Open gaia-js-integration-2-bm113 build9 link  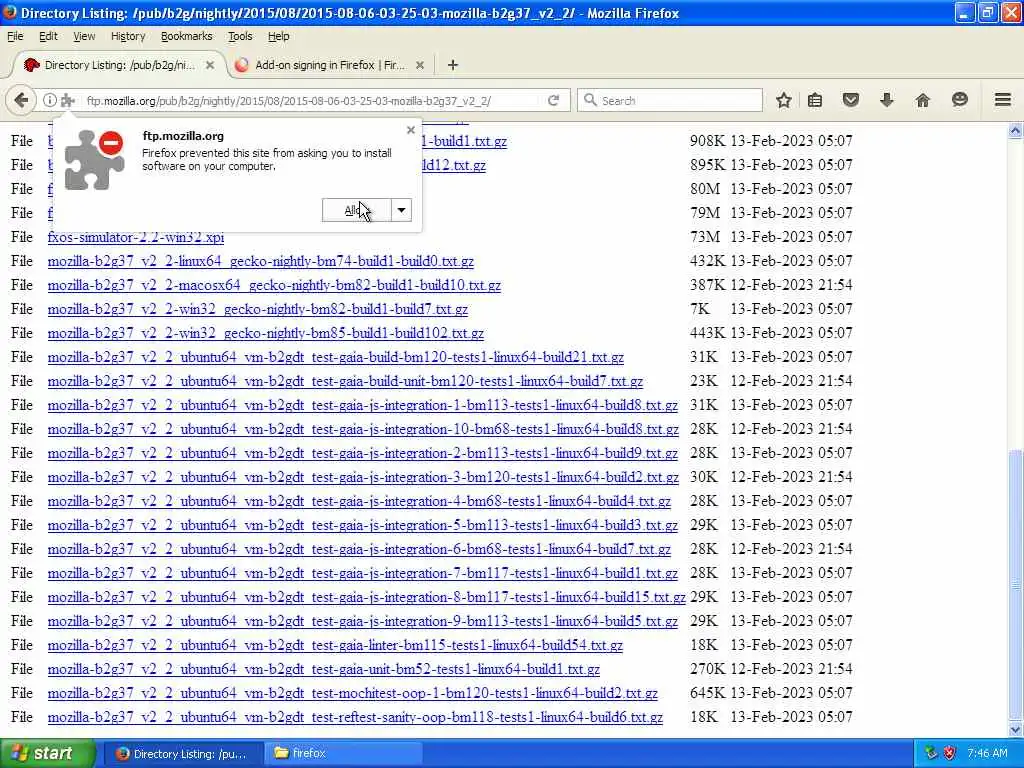click(x=363, y=453)
